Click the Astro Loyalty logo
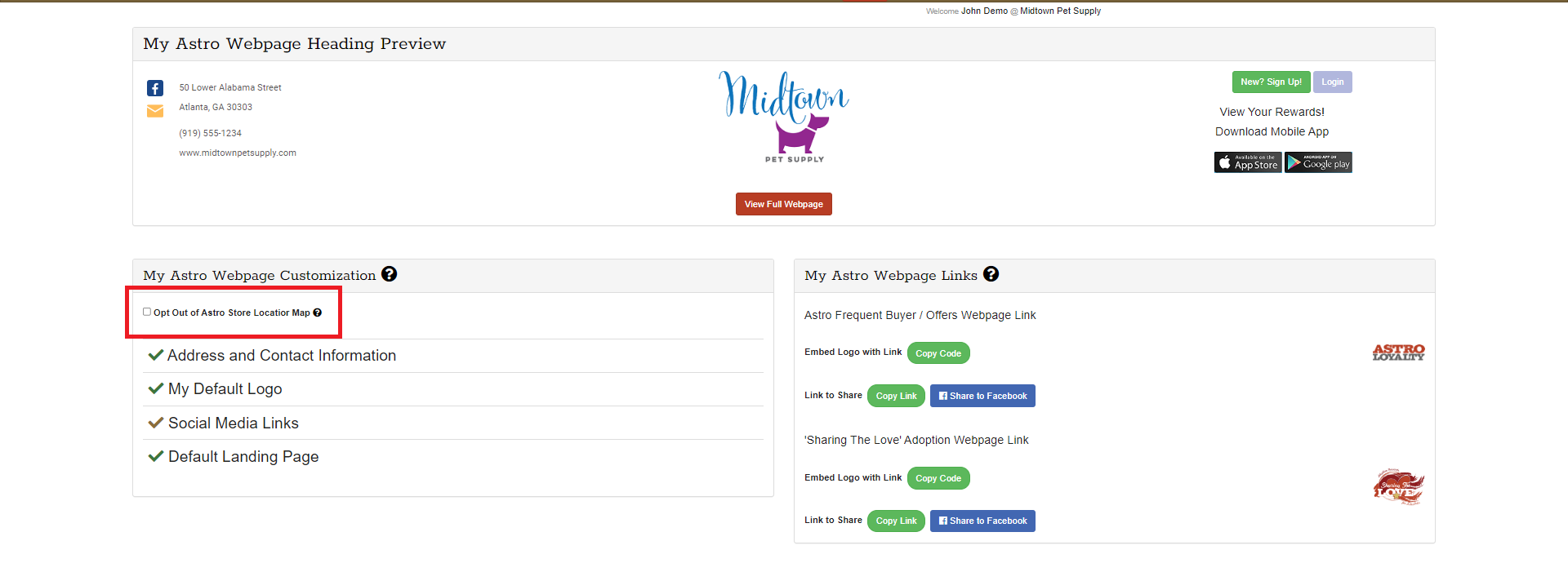 click(x=1398, y=353)
